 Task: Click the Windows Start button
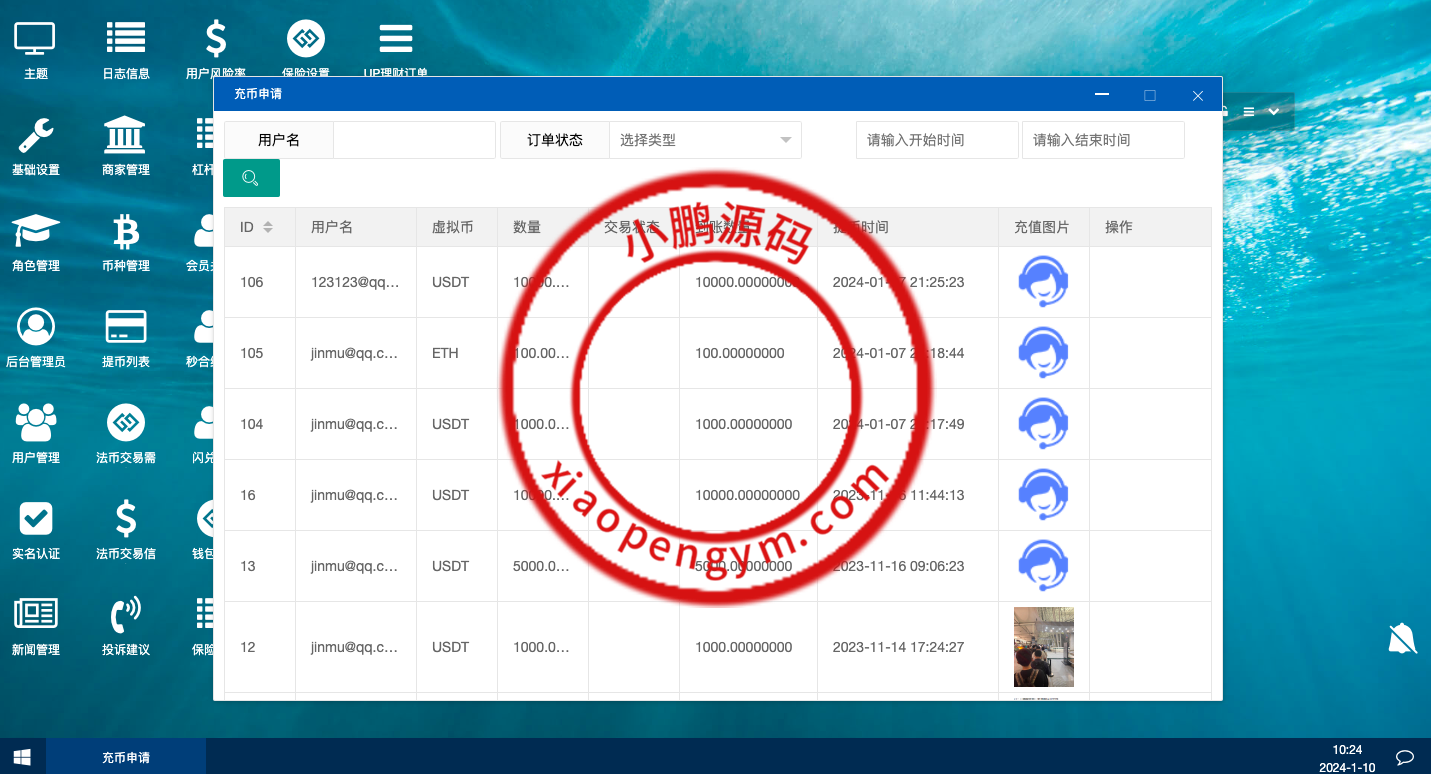click(21, 756)
